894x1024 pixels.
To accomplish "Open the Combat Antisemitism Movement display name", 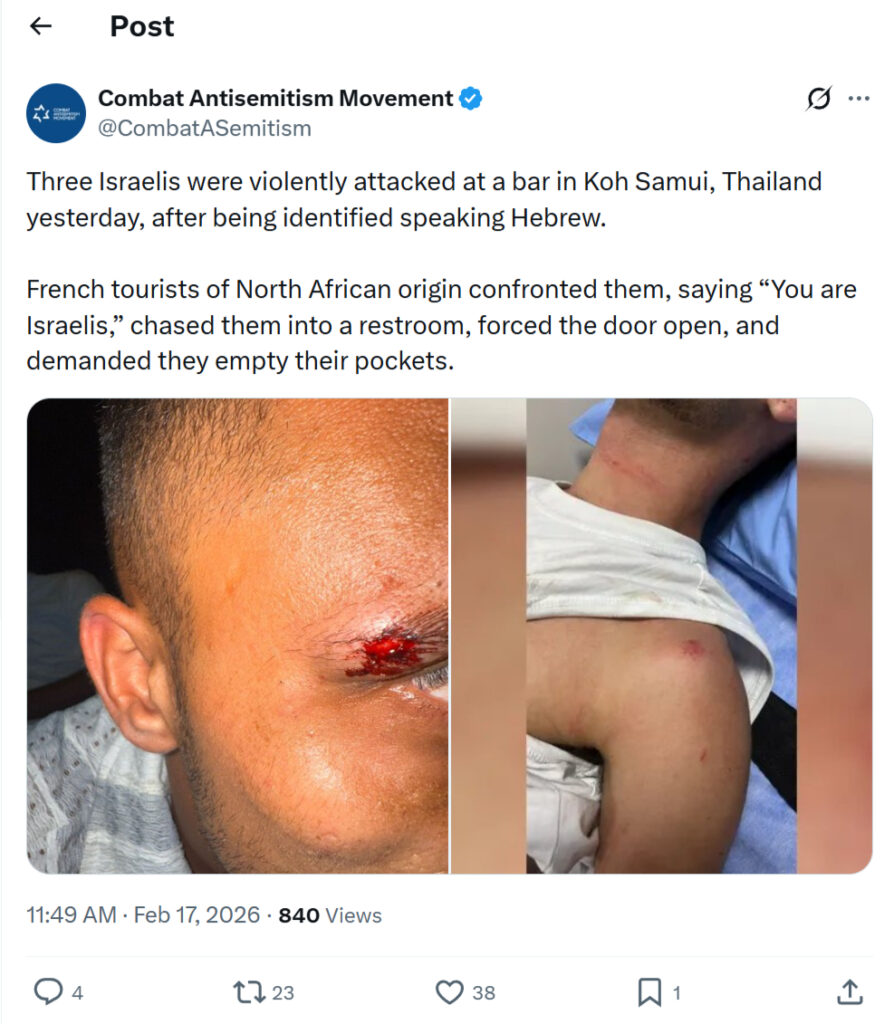I will tap(275, 98).
